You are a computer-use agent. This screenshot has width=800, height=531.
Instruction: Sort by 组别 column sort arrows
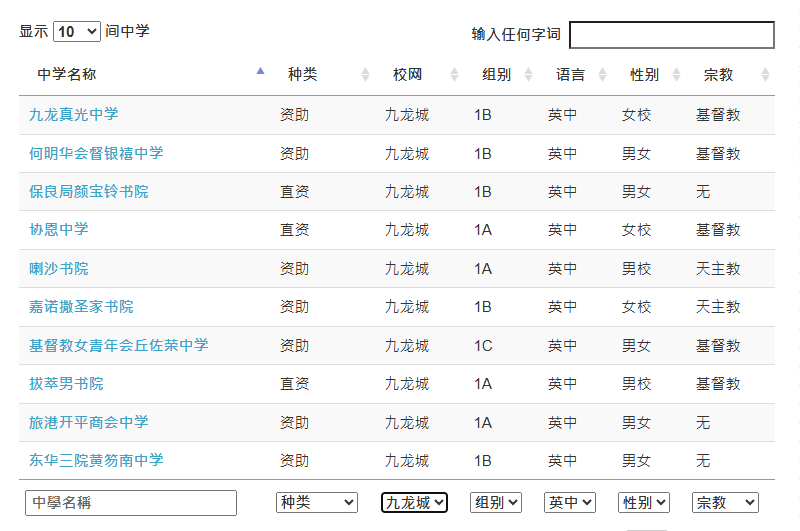tap(529, 74)
